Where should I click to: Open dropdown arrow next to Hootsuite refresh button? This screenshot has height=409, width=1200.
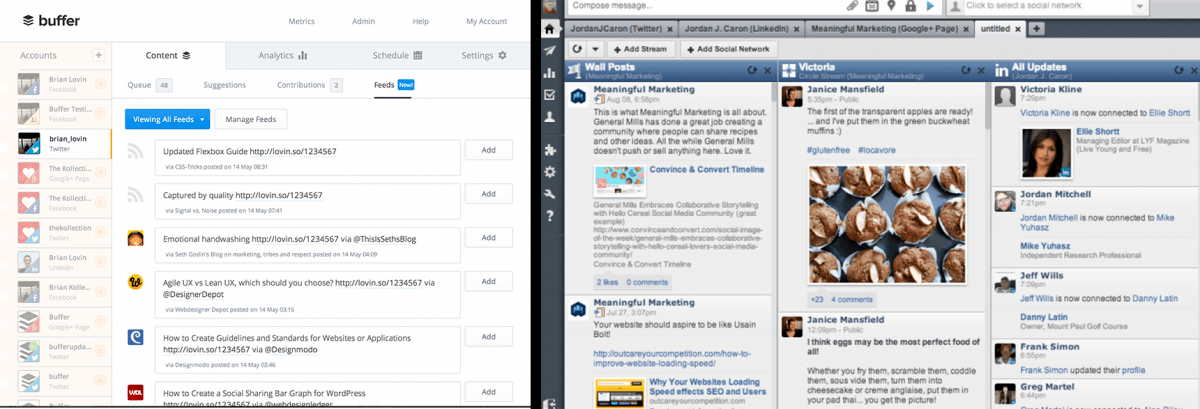coord(594,48)
